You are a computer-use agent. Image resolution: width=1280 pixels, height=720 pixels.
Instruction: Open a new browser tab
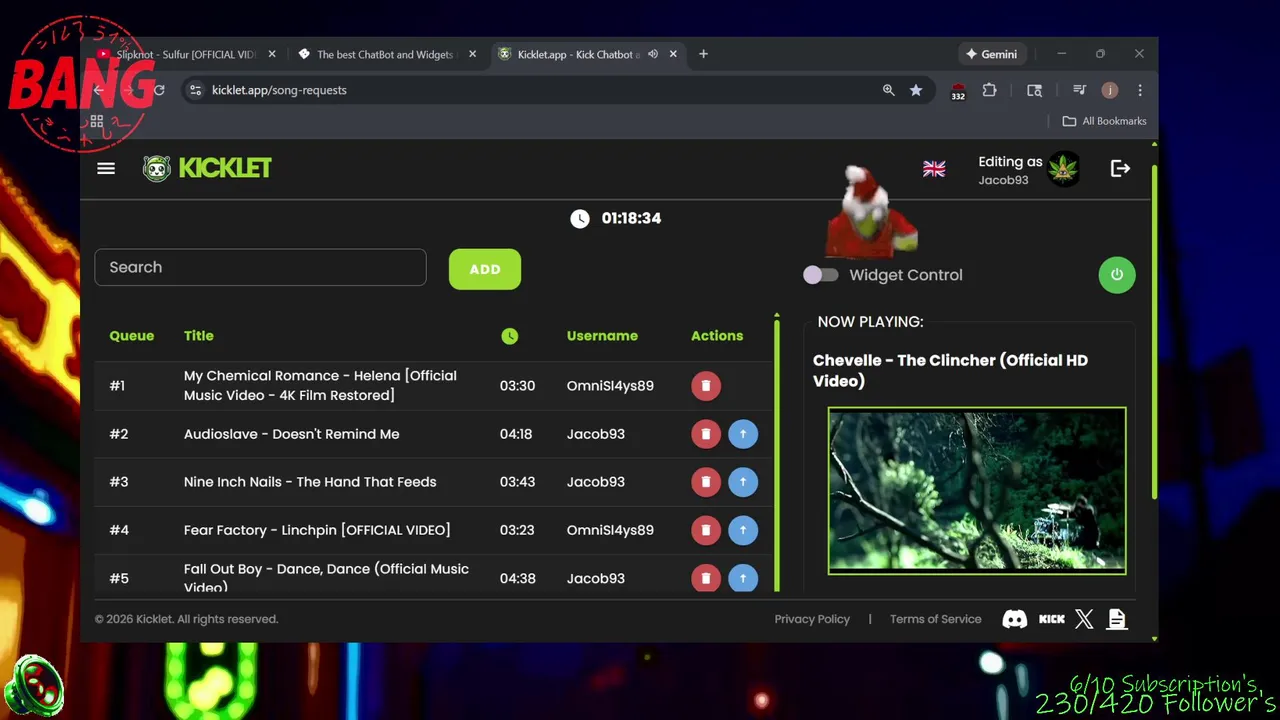coord(703,54)
